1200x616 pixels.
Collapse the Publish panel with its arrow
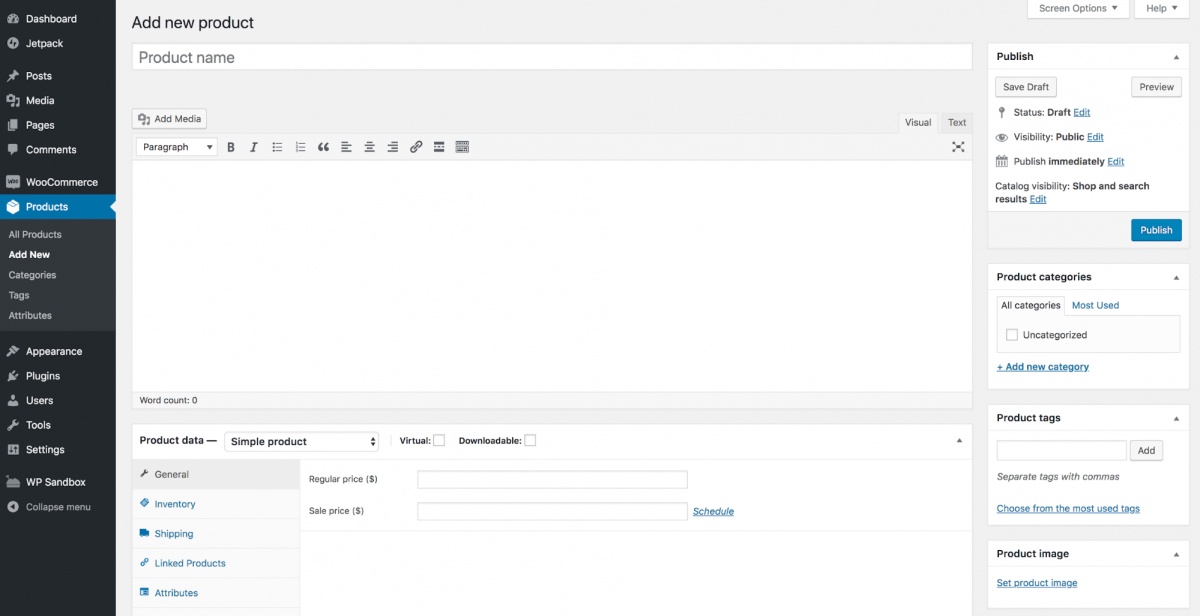coord(1176,57)
